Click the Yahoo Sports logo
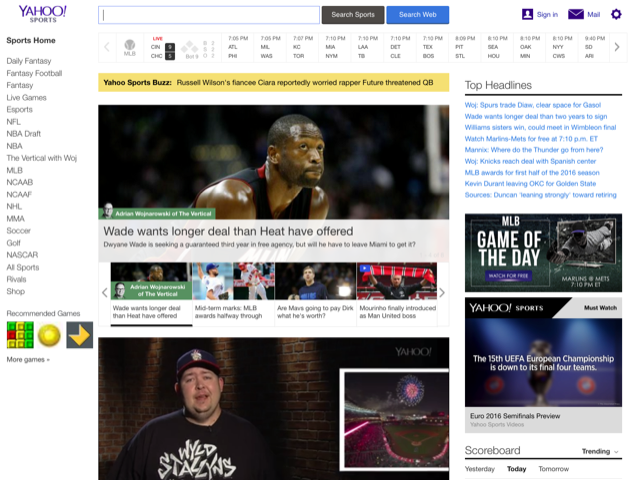640x480 pixels. (42, 14)
